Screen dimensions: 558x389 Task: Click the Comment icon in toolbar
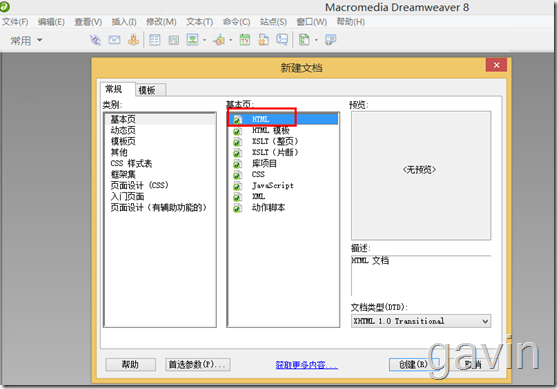(x=282, y=40)
